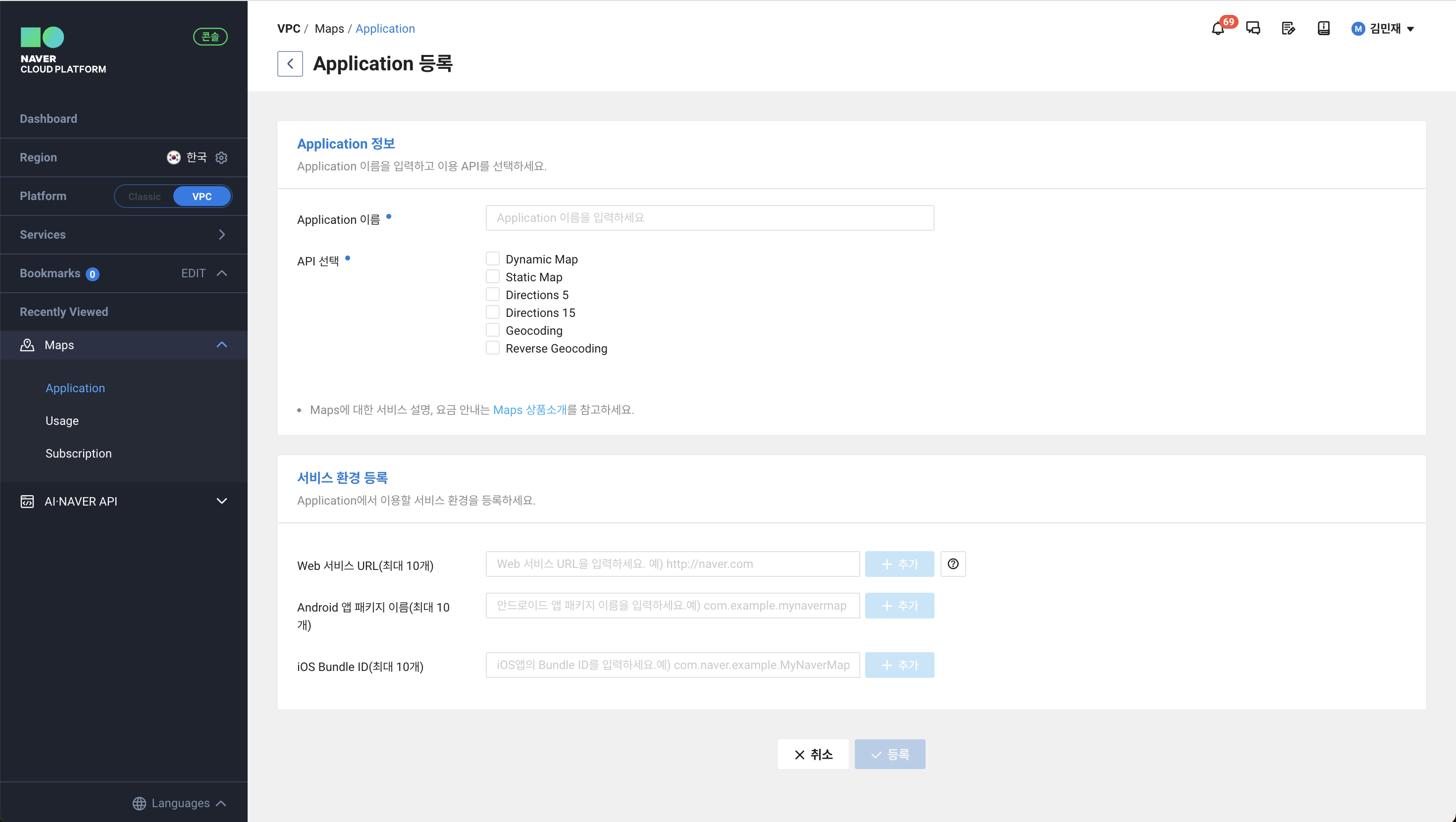Click the back arrow beside Application 등록

coord(290,64)
